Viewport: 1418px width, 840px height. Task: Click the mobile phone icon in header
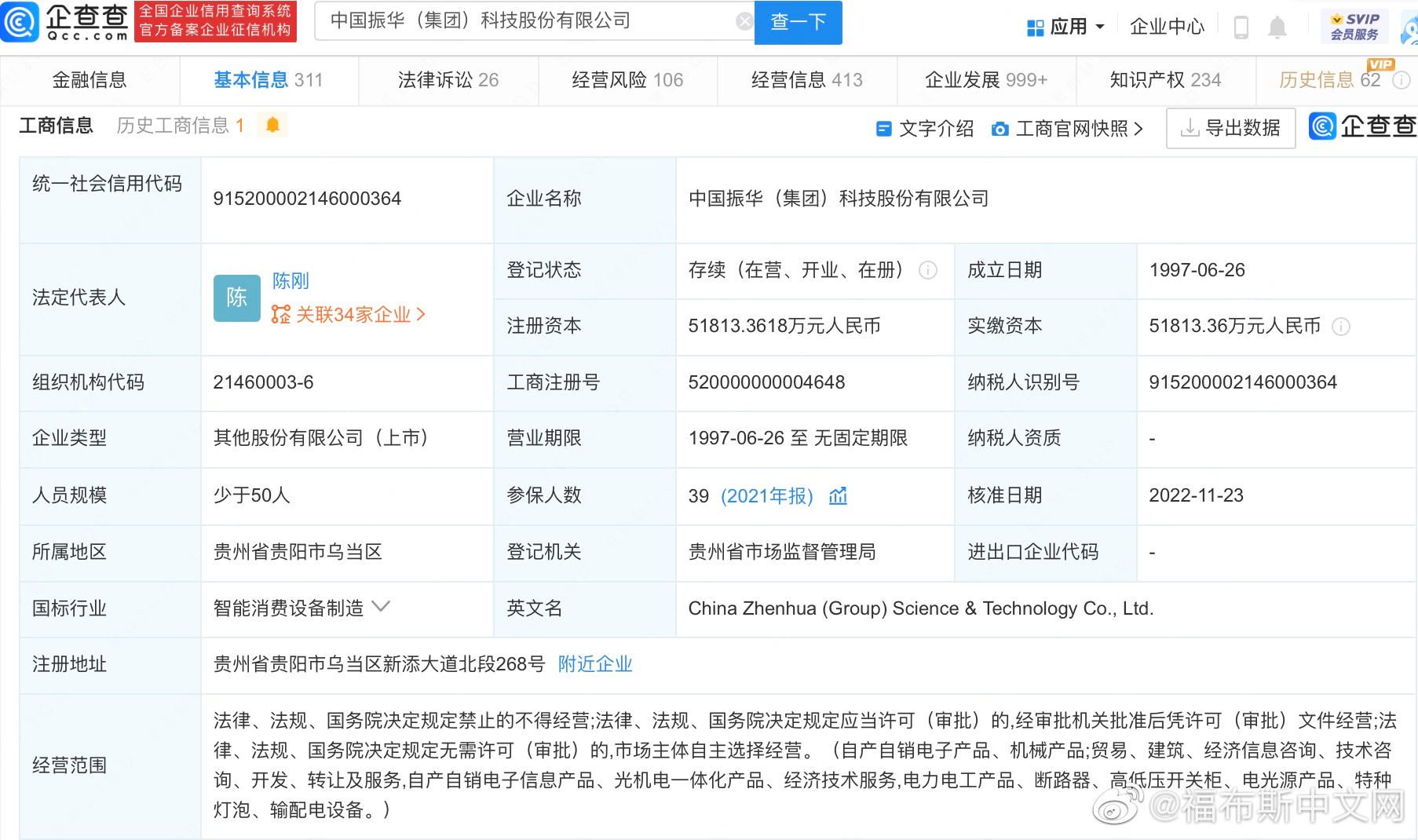(1241, 27)
